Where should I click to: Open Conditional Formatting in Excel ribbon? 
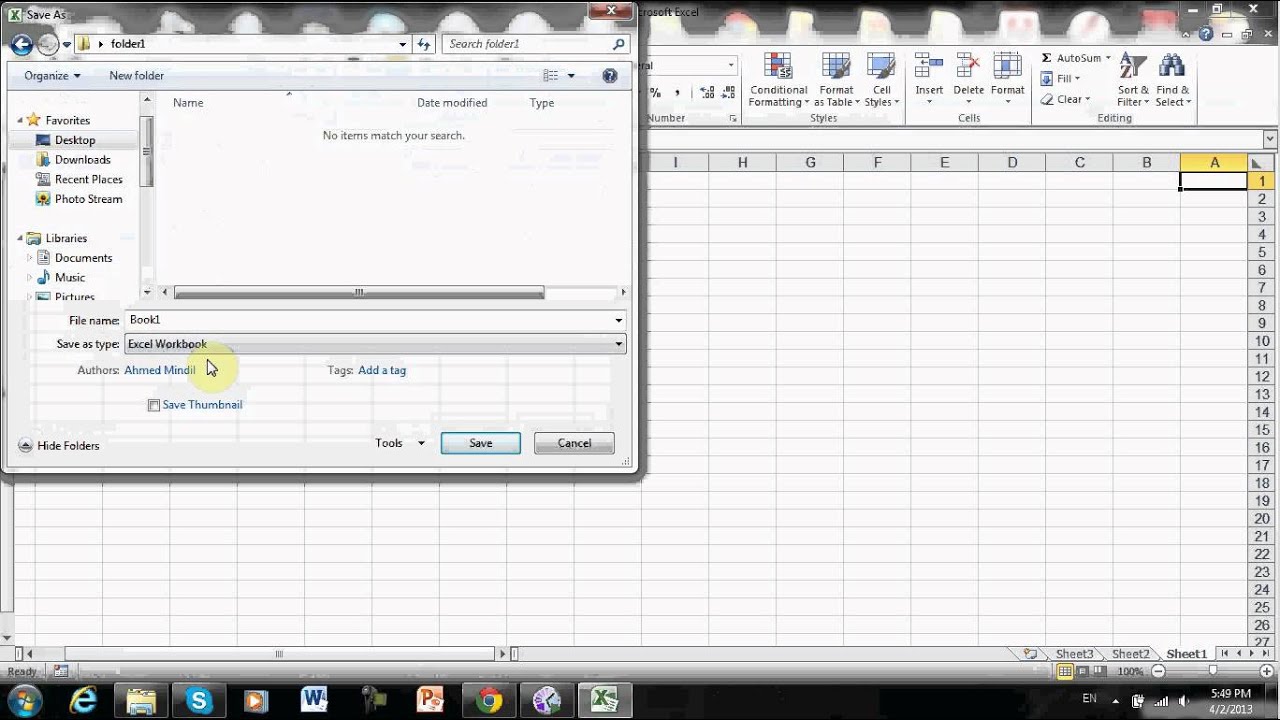point(778,80)
